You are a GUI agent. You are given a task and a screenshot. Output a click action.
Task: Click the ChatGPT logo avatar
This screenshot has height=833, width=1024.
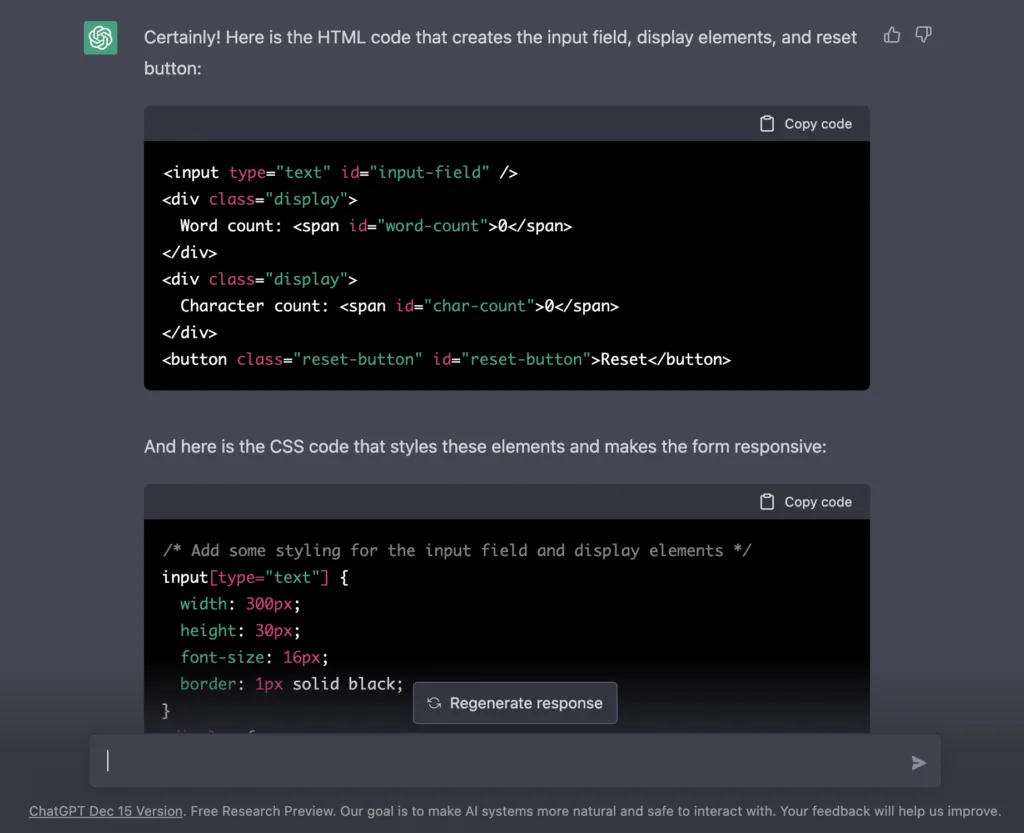click(101, 37)
